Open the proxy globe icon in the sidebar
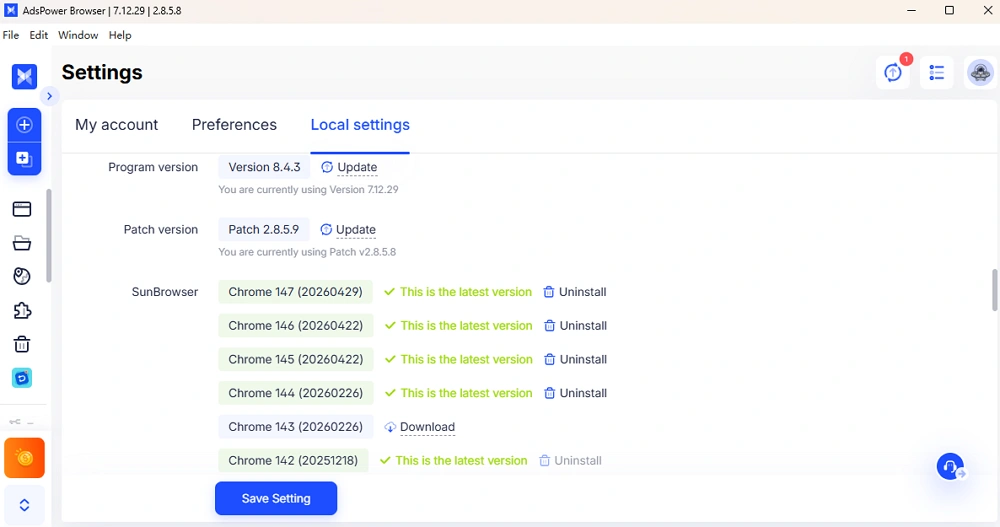The height and width of the screenshot is (527, 1000). tap(22, 276)
